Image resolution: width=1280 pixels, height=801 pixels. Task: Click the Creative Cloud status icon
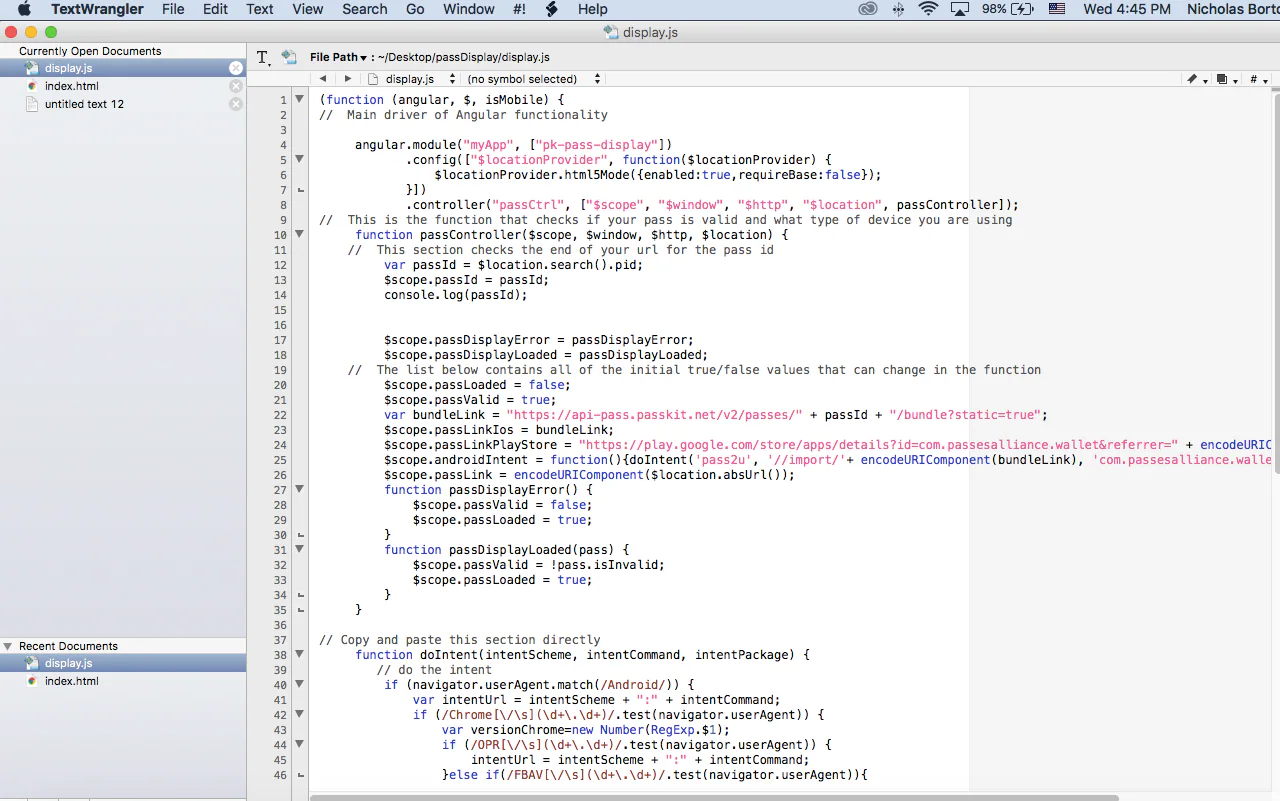click(x=868, y=9)
